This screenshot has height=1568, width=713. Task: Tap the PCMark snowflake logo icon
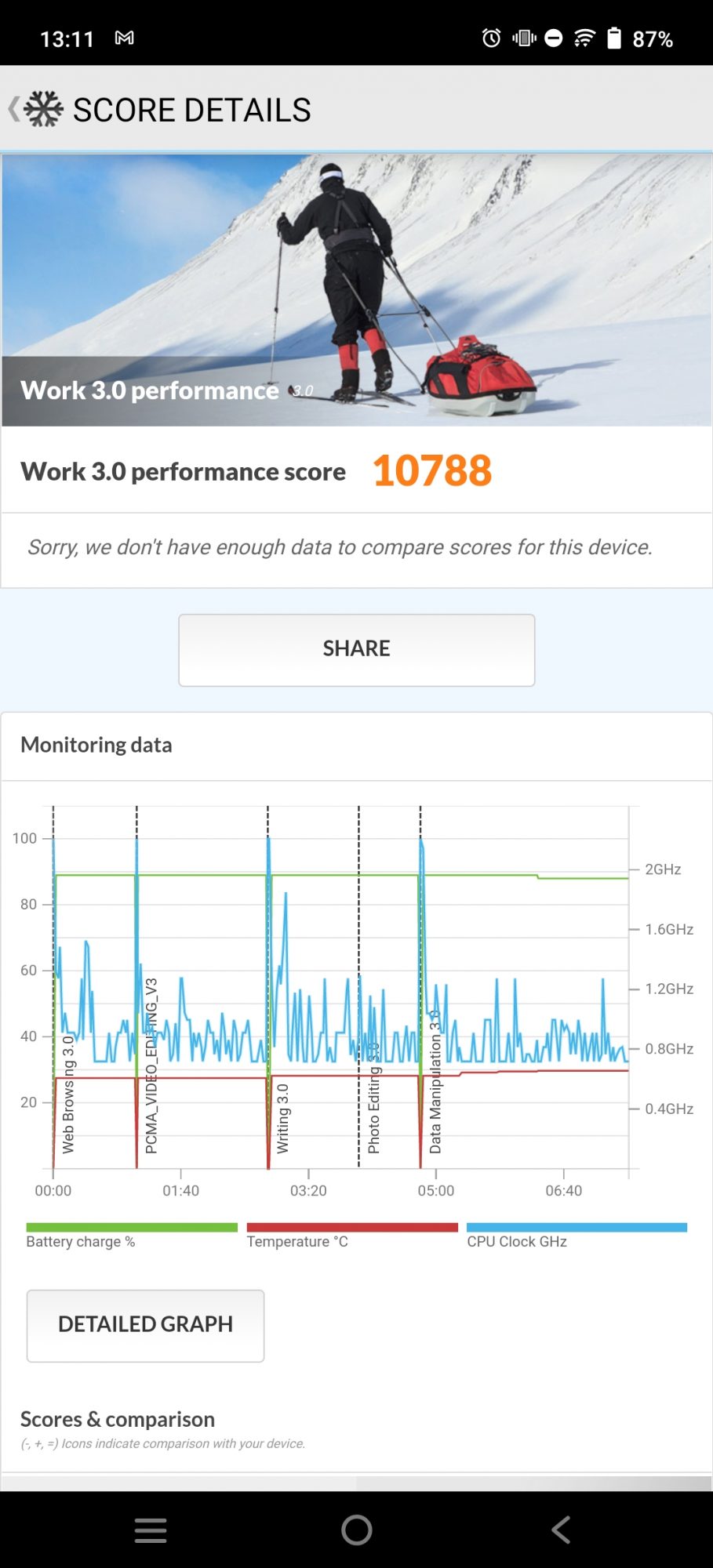(x=44, y=109)
